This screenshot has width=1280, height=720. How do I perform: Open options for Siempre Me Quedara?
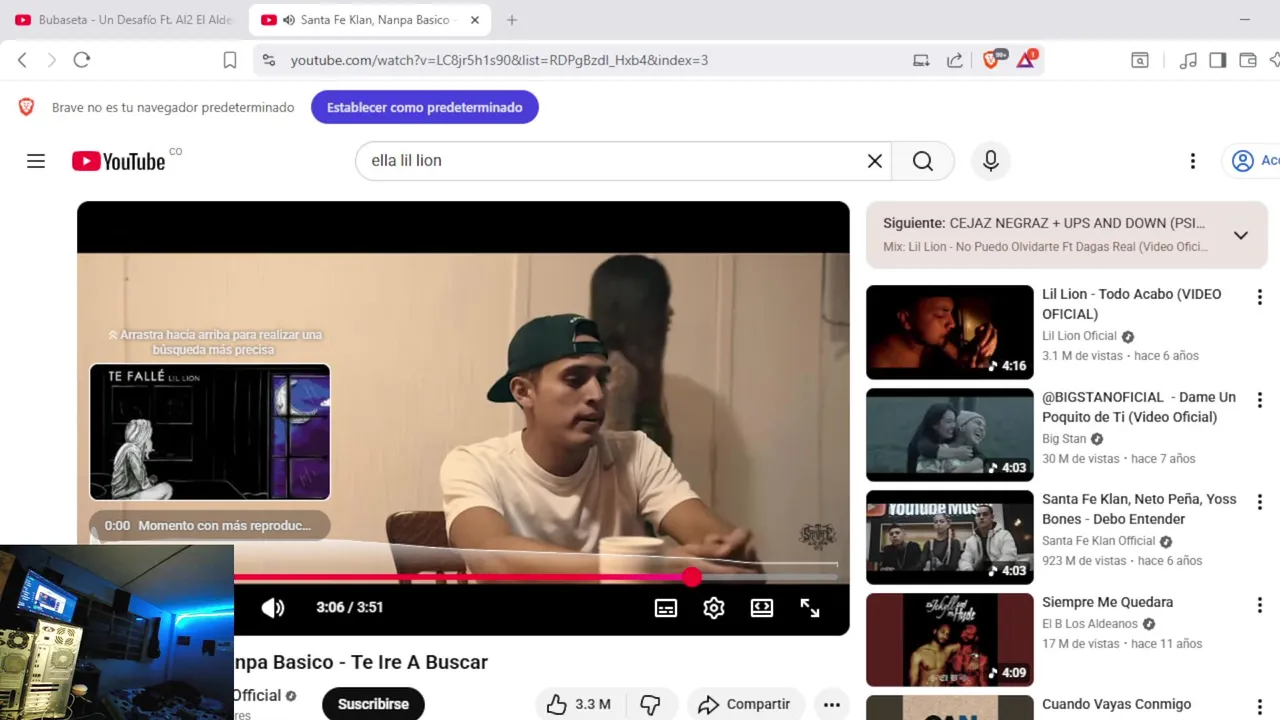tap(1260, 605)
